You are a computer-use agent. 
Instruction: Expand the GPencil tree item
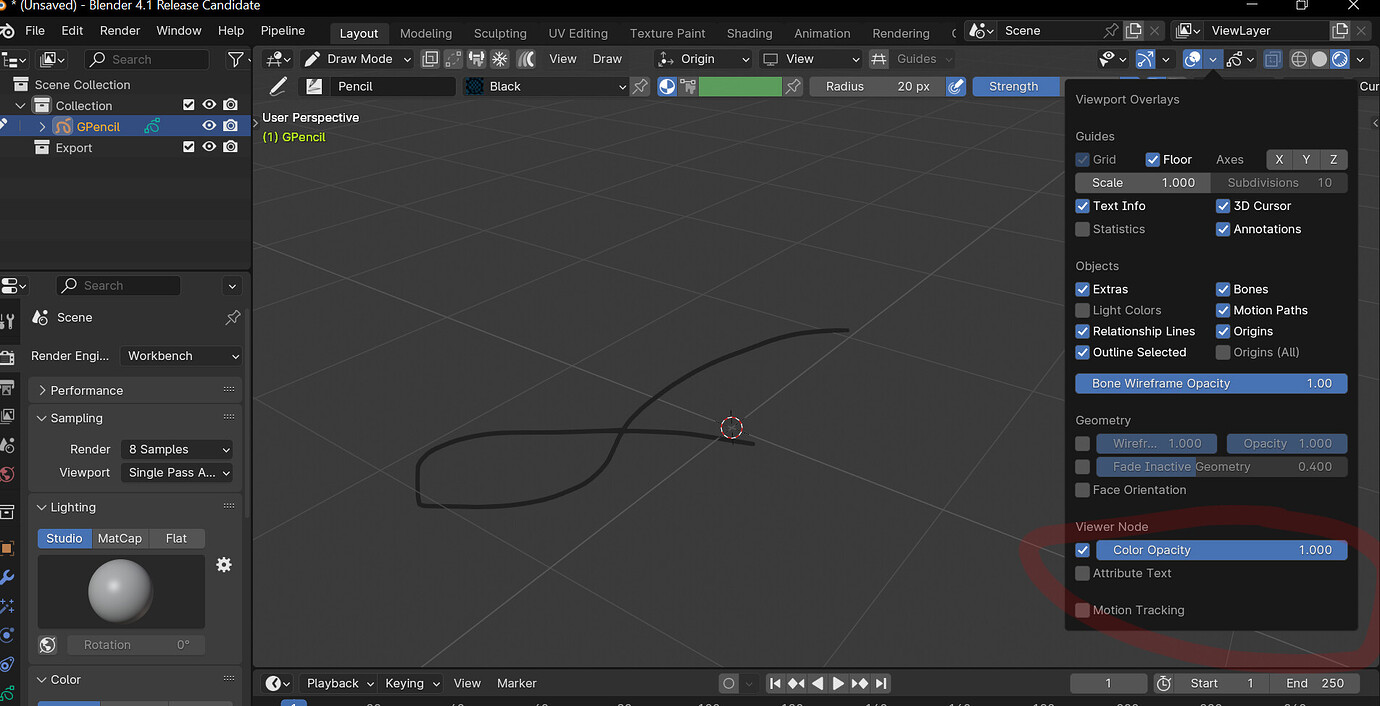click(x=42, y=127)
